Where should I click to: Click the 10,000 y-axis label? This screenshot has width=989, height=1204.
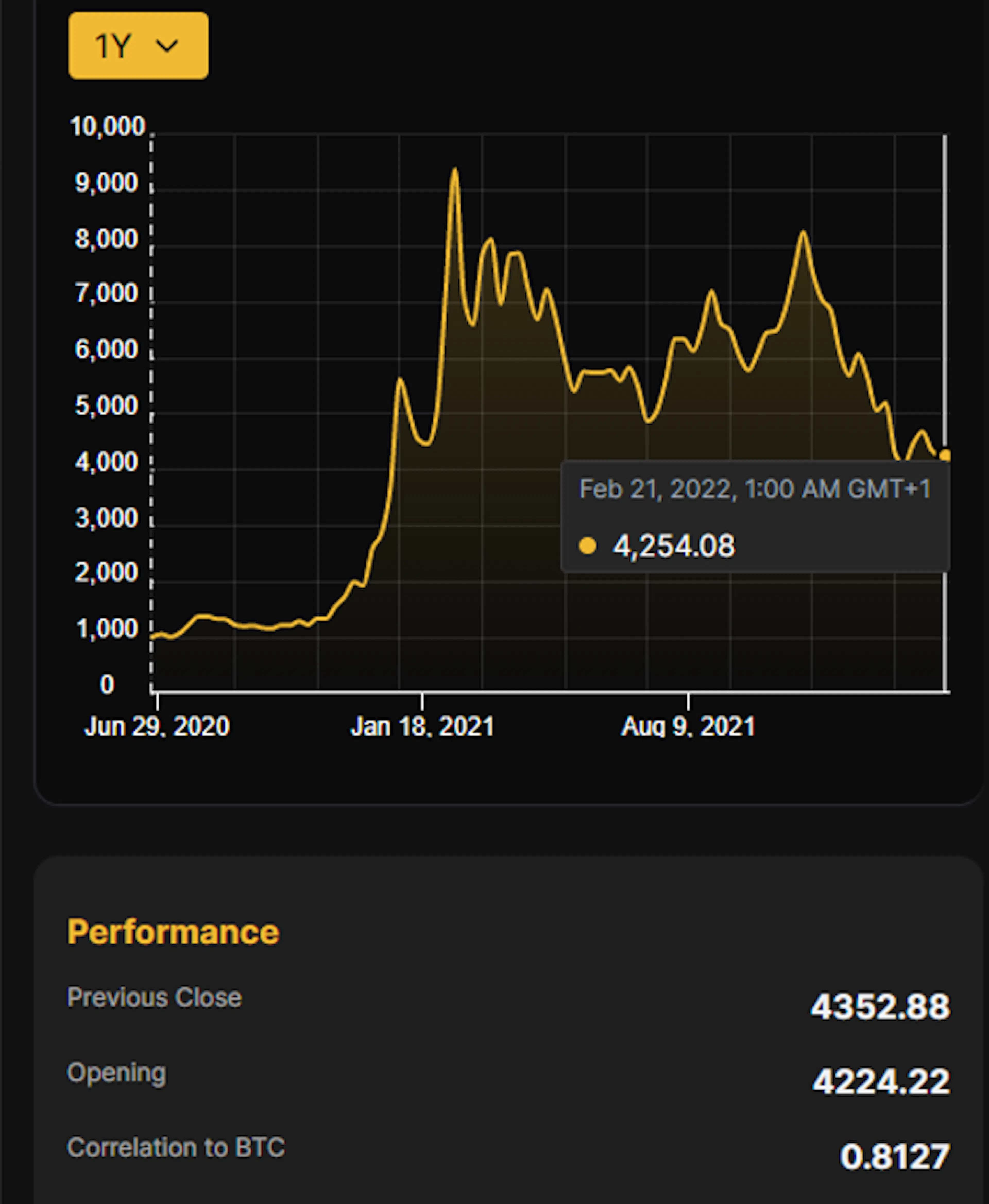[x=108, y=126]
